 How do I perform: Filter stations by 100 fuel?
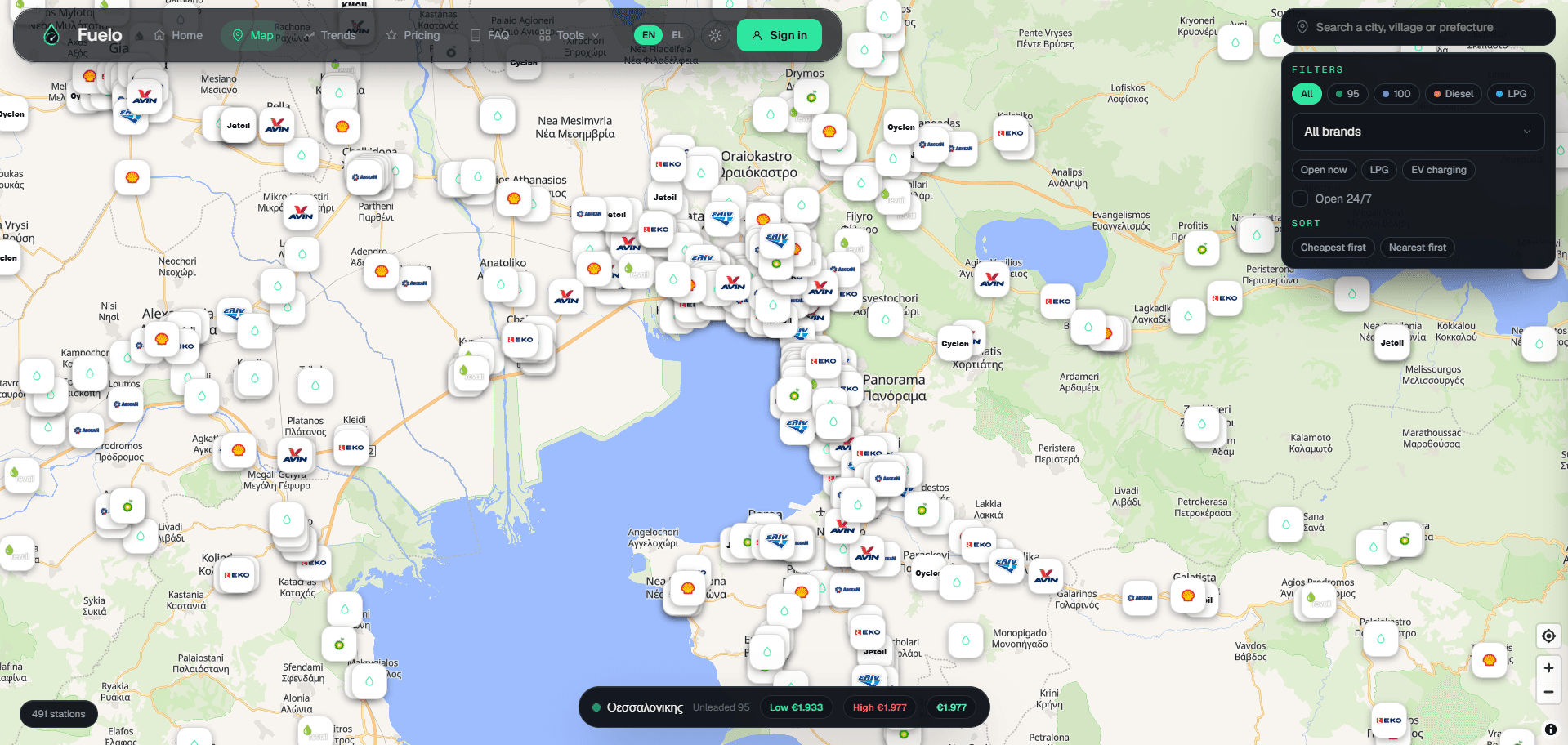[1396, 94]
